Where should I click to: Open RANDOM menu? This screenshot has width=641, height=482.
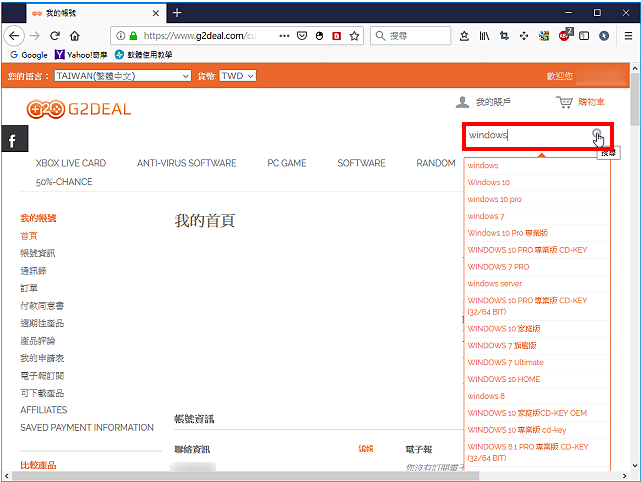pyautogui.click(x=436, y=163)
